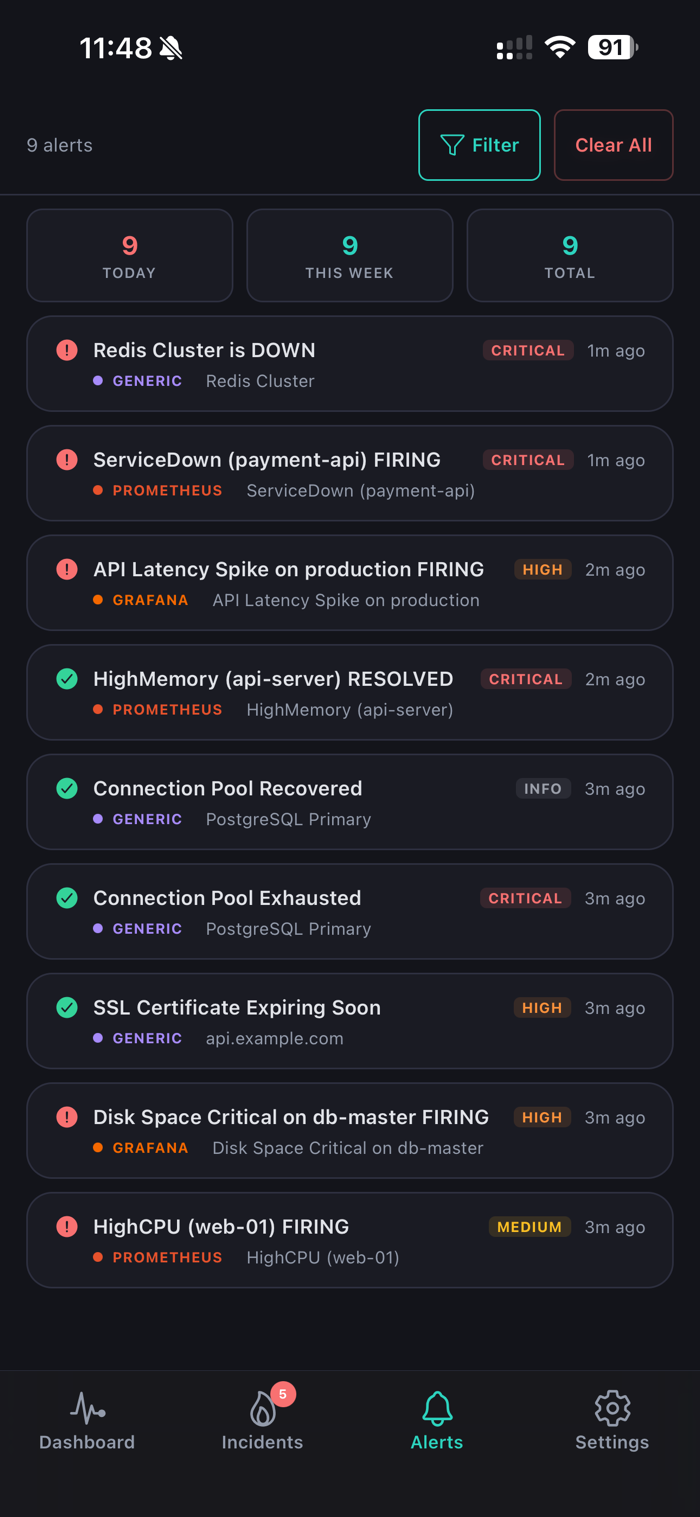This screenshot has height=1517, width=700.
Task: Open Disk Space Critical on db-master alert
Action: 290,1117
